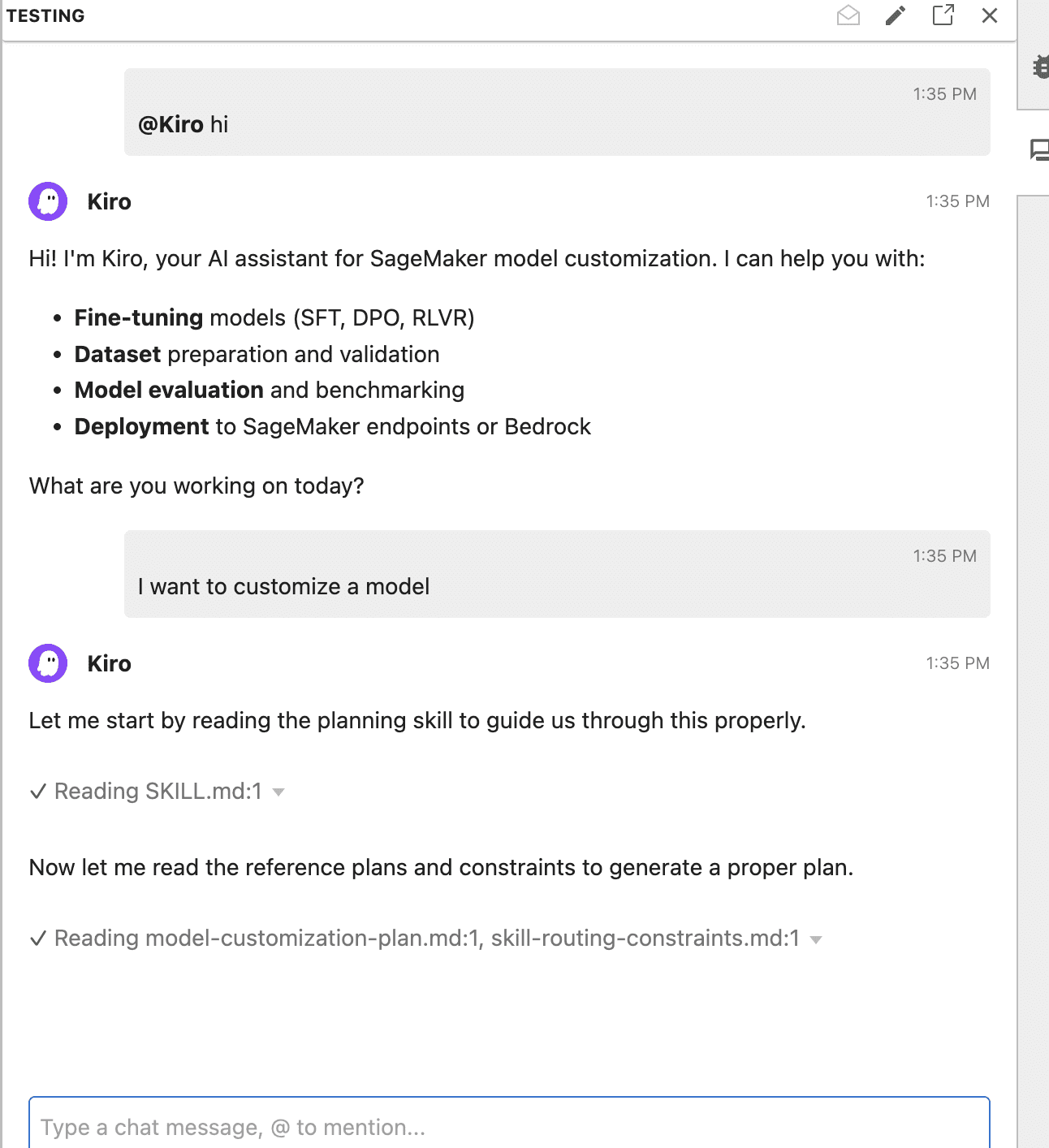Image resolution: width=1049 pixels, height=1148 pixels.
Task: Click the second Kiro avatar icon
Action: tap(48, 663)
